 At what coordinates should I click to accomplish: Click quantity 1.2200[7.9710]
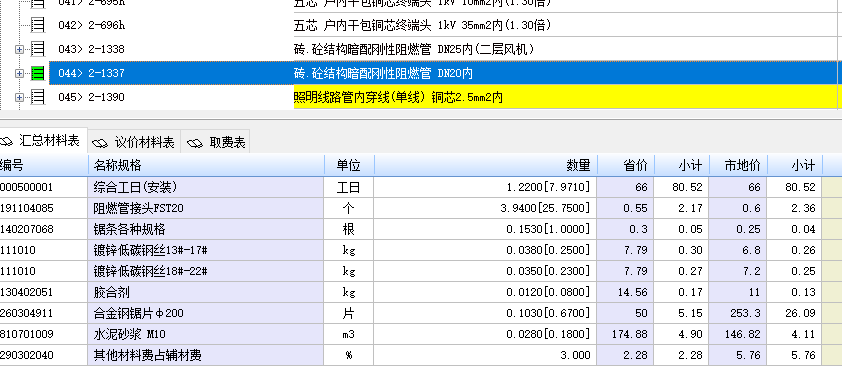coord(548,187)
